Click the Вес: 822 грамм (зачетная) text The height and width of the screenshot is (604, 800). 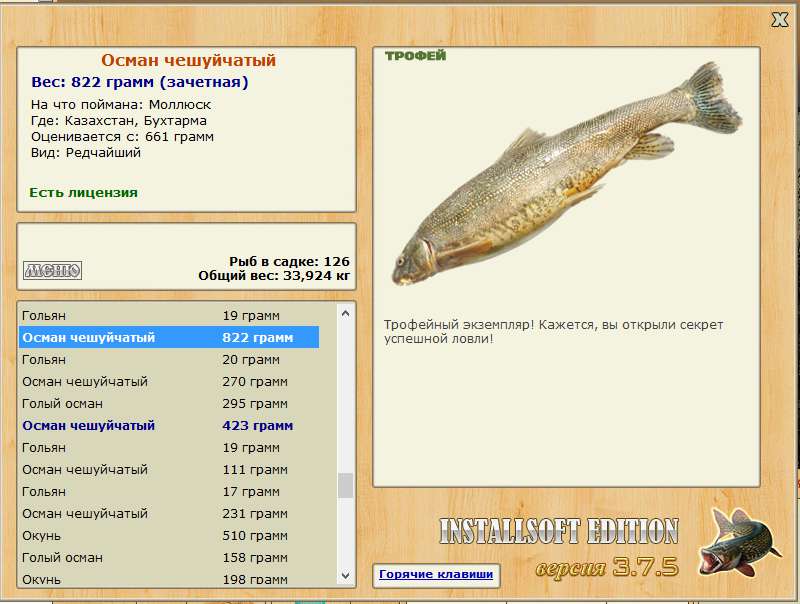click(140, 82)
